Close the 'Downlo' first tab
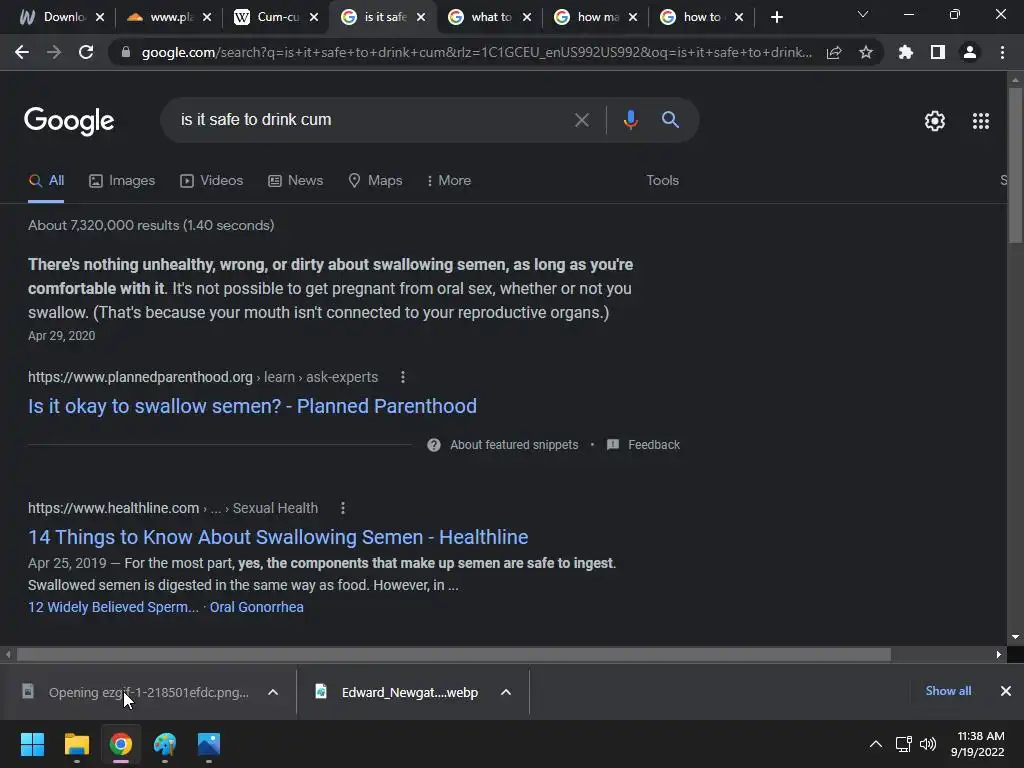 (100, 18)
